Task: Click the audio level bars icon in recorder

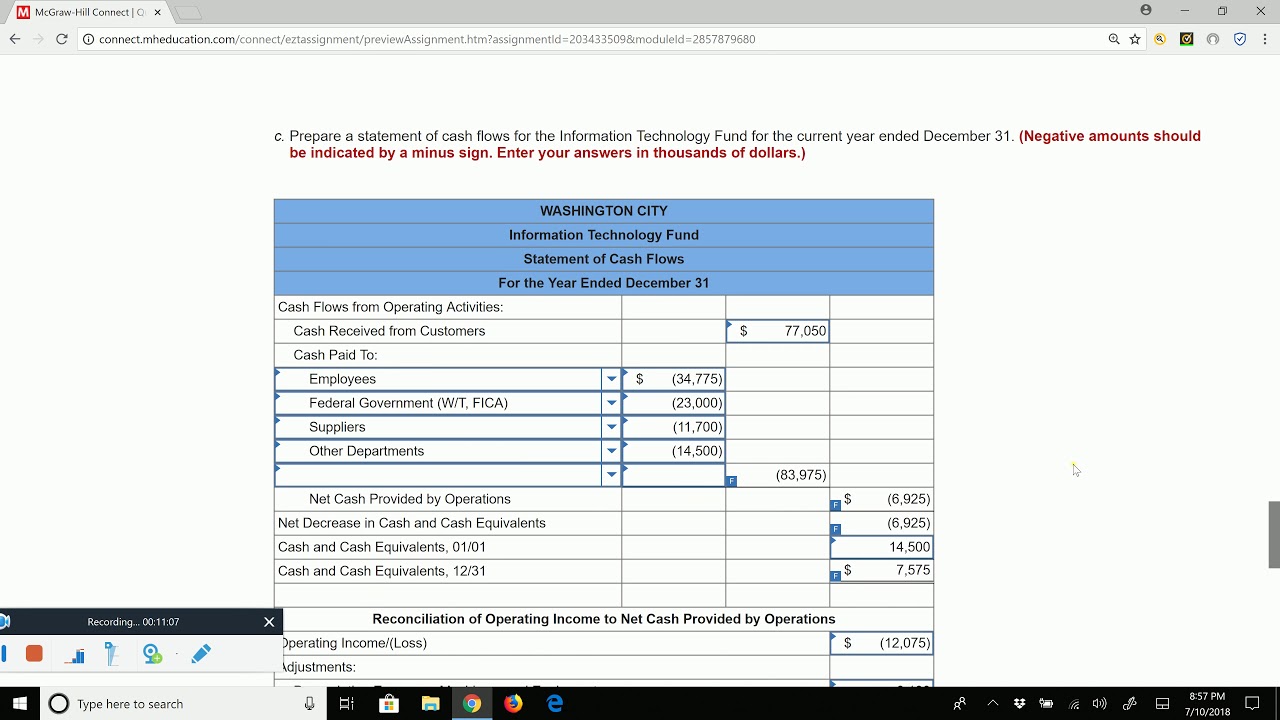Action: point(75,654)
